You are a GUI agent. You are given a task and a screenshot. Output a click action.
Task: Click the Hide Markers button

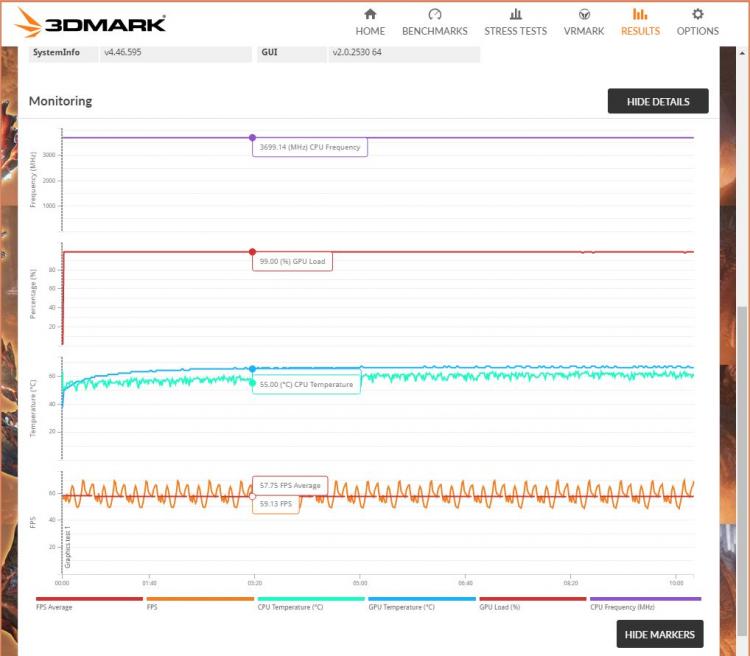(x=660, y=634)
